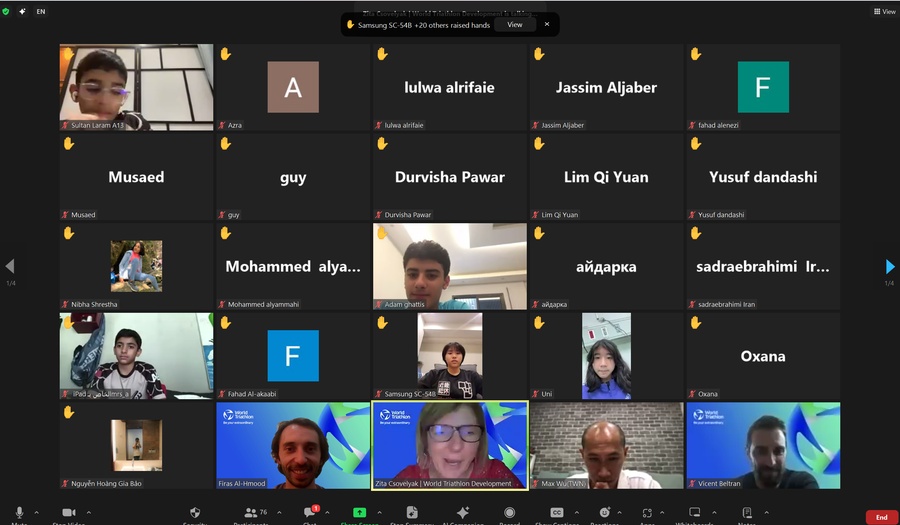The width and height of the screenshot is (900, 525).
Task: Open the Reactions emoji icon
Action: 604,512
